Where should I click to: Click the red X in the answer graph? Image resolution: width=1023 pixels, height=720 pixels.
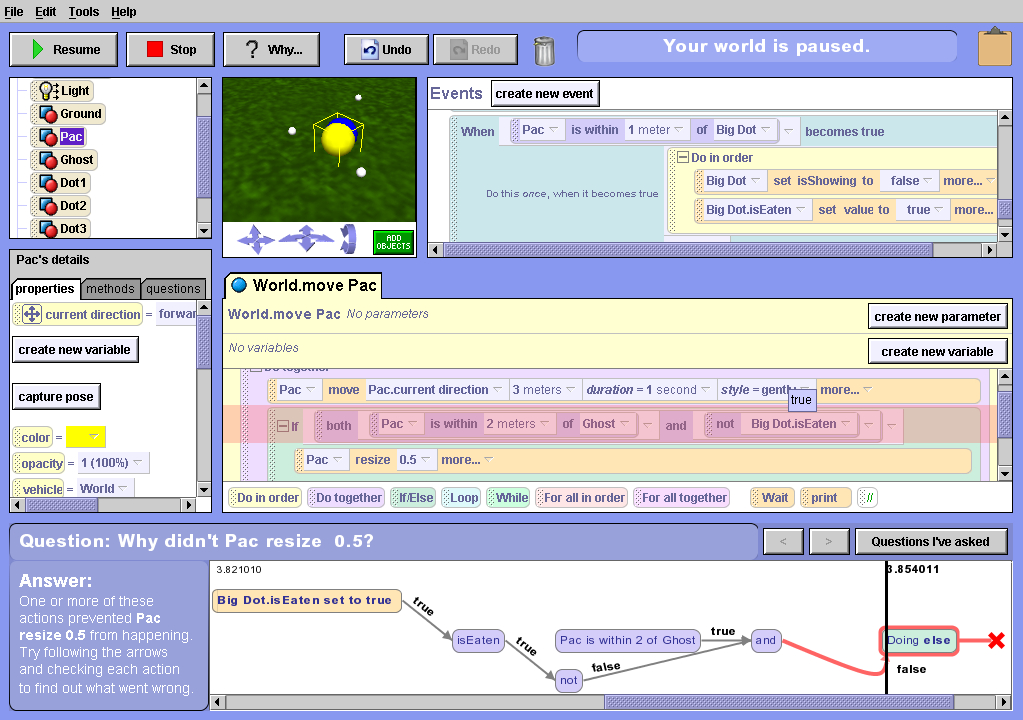point(996,640)
